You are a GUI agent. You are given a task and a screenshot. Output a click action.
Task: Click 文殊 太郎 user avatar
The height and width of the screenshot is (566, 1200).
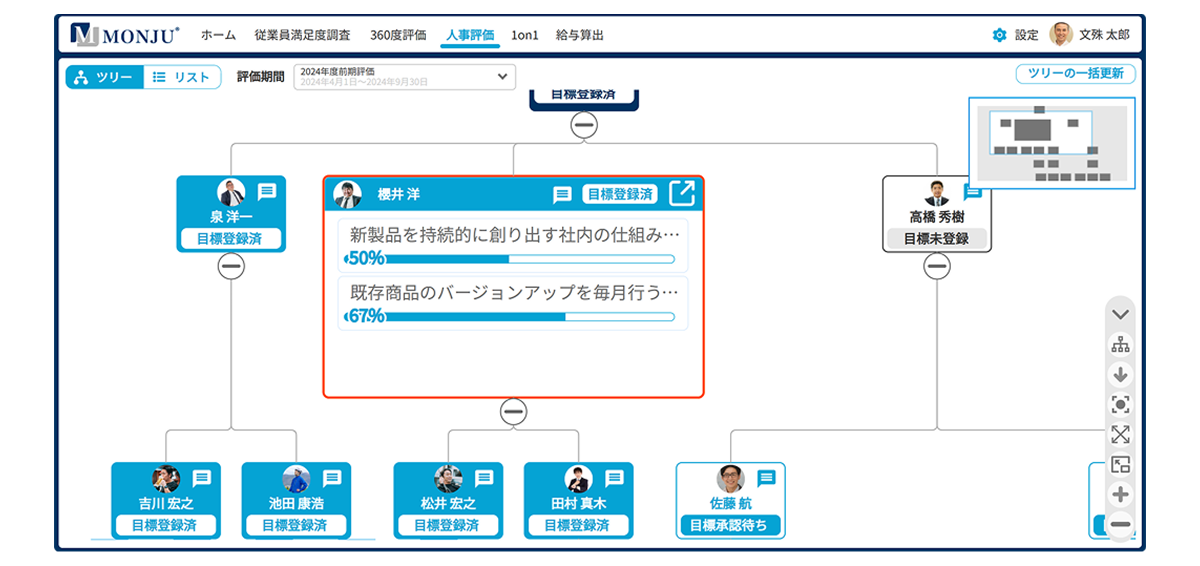[x=1061, y=34]
